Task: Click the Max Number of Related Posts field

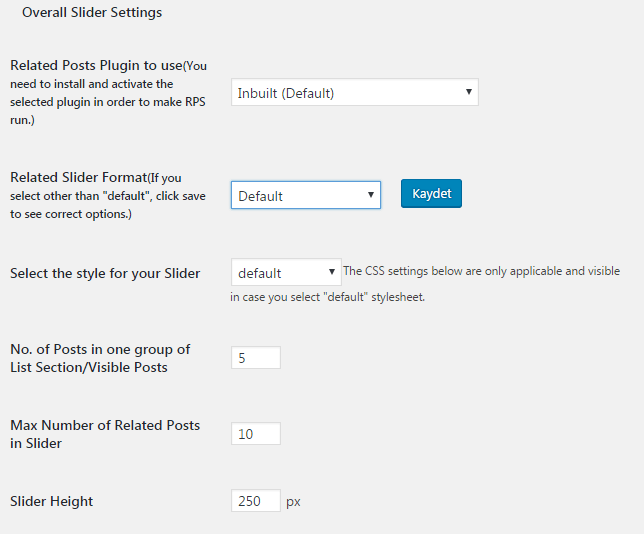Action: point(255,434)
